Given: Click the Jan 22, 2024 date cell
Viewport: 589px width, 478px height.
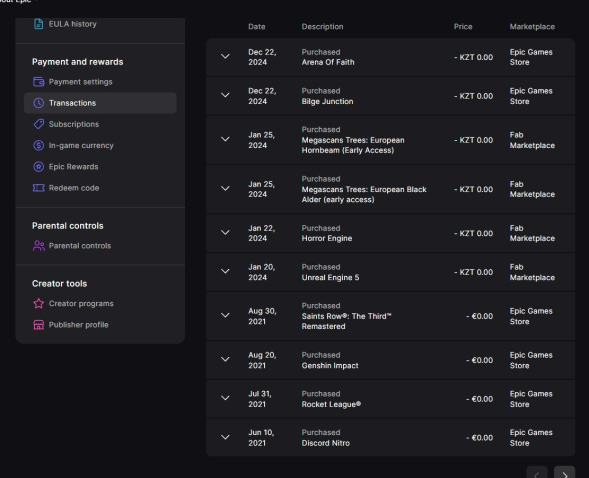Looking at the screenshot, I should [261, 233].
